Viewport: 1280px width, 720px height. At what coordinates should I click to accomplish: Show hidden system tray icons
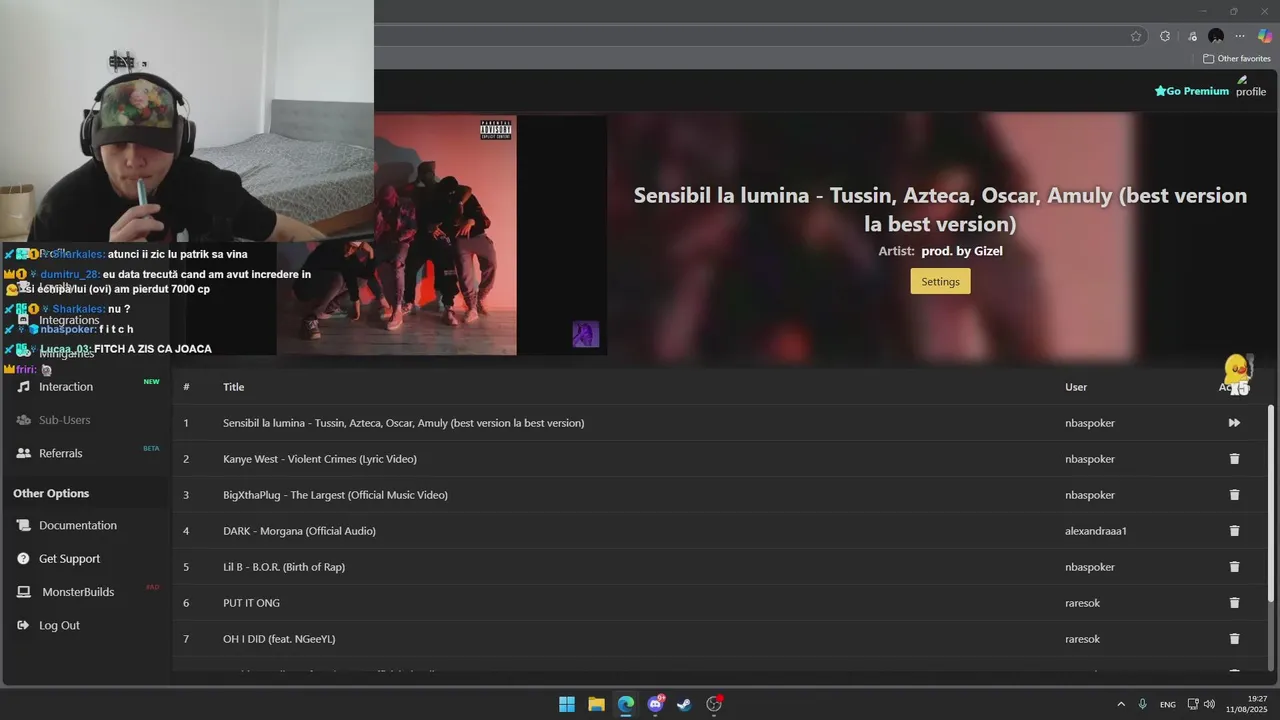1121,704
